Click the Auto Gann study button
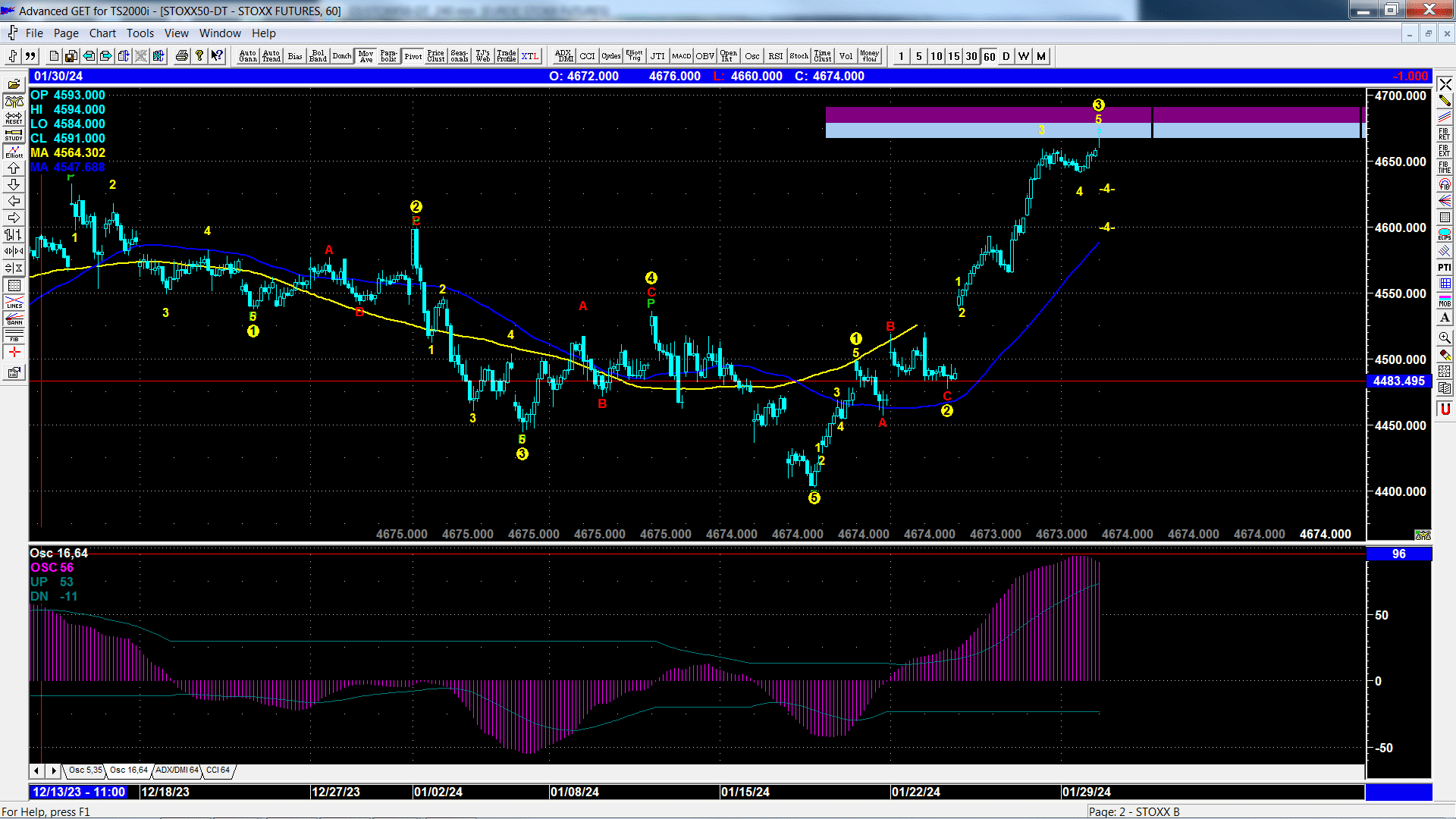The image size is (1456, 819). pos(248,56)
